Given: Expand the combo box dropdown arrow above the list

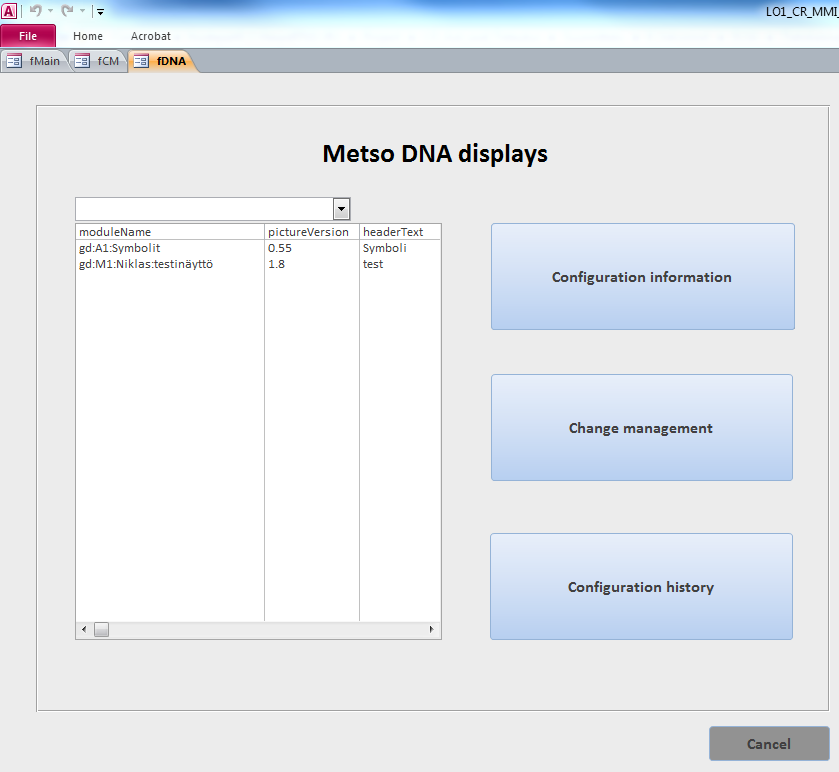Looking at the screenshot, I should (x=341, y=209).
